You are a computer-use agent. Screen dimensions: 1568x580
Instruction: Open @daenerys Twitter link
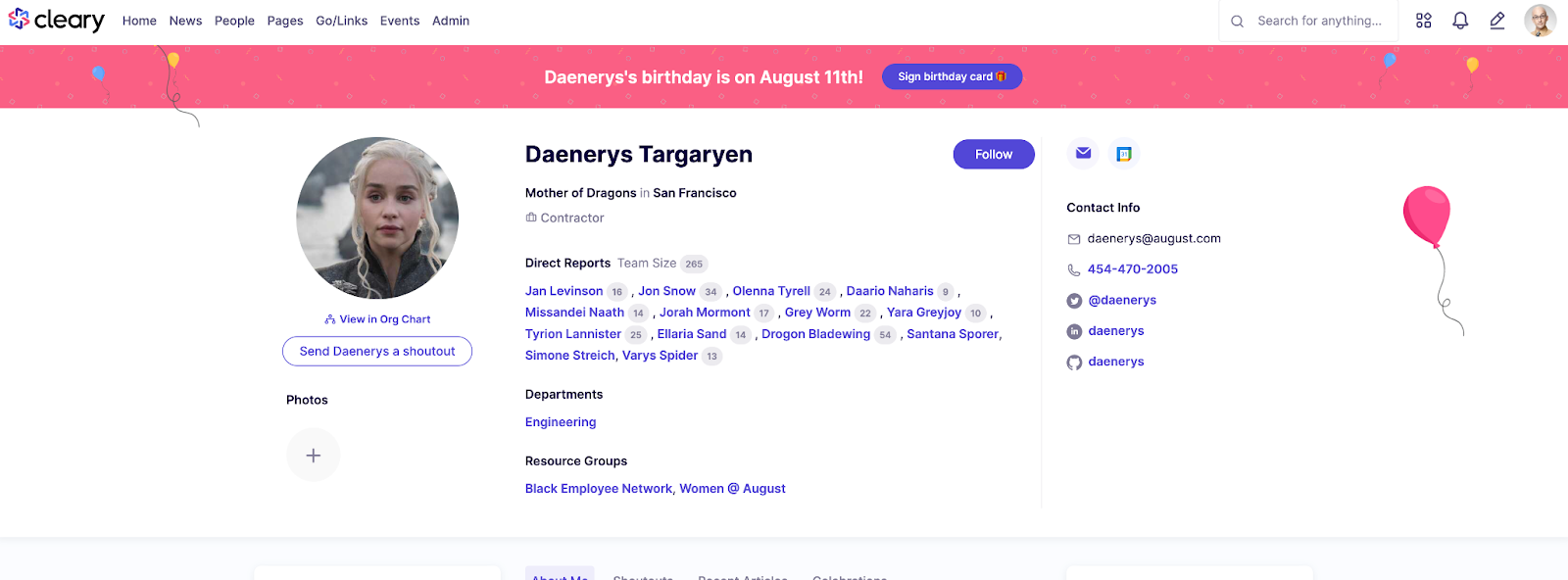(x=1122, y=300)
